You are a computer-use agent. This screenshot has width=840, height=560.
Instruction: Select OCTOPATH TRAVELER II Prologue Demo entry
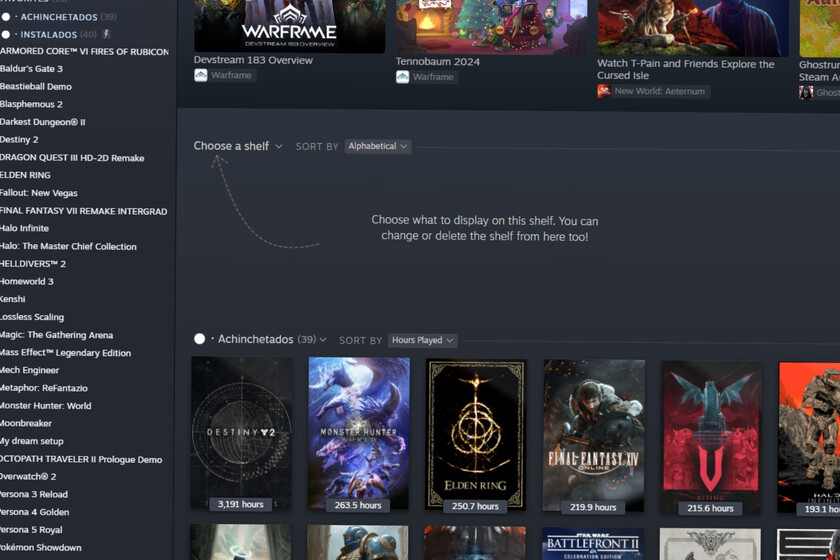[x=81, y=459]
